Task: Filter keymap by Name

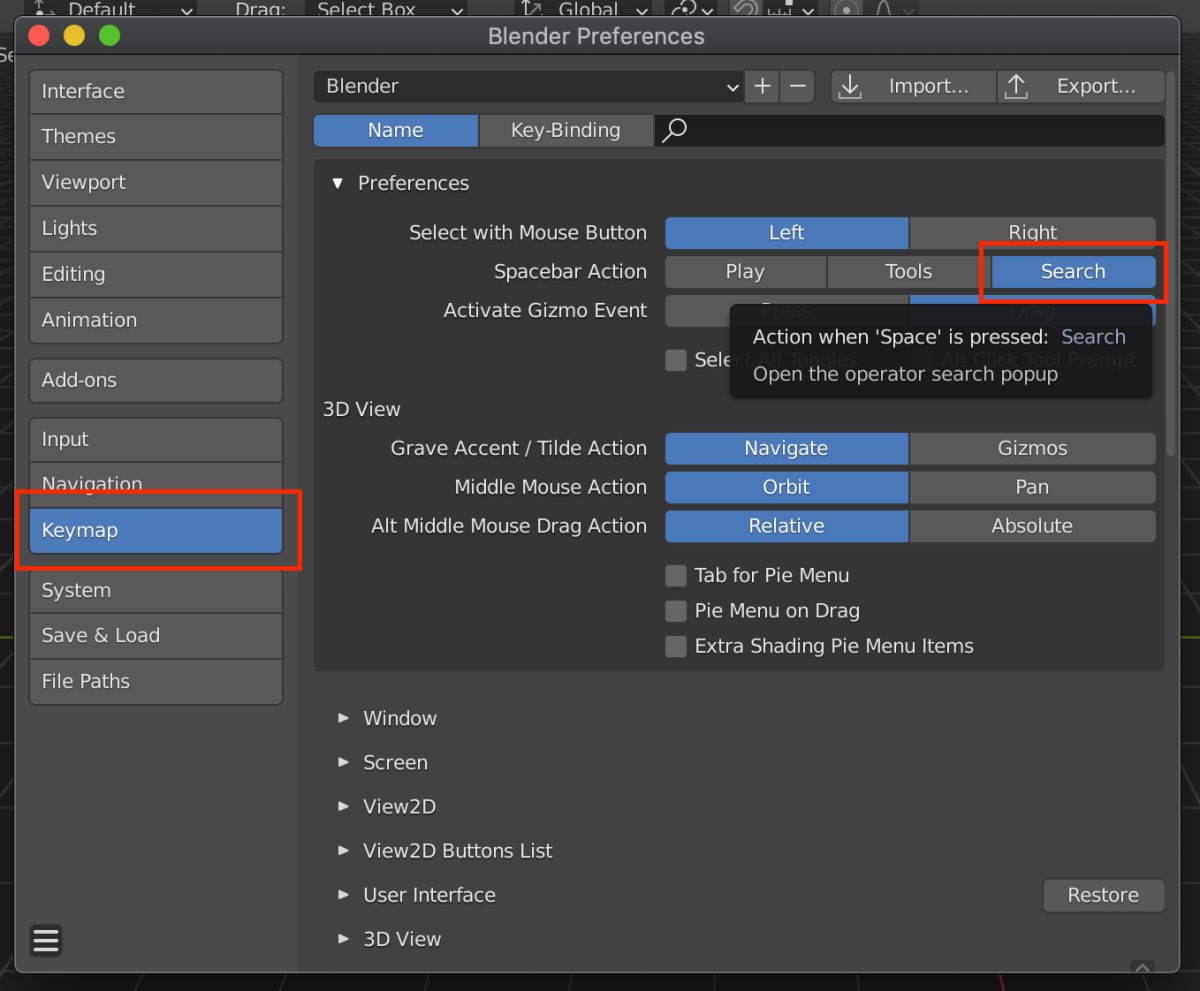Action: (x=395, y=130)
